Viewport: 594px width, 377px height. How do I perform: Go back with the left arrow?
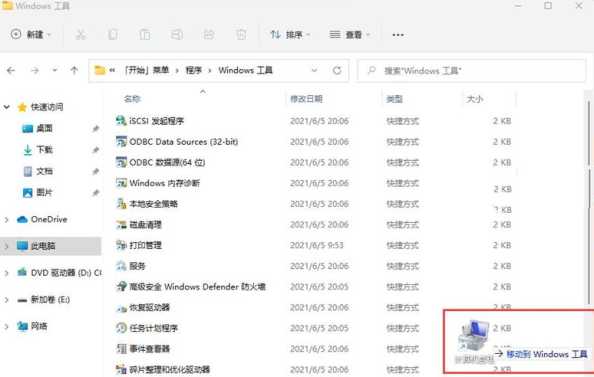pos(11,70)
